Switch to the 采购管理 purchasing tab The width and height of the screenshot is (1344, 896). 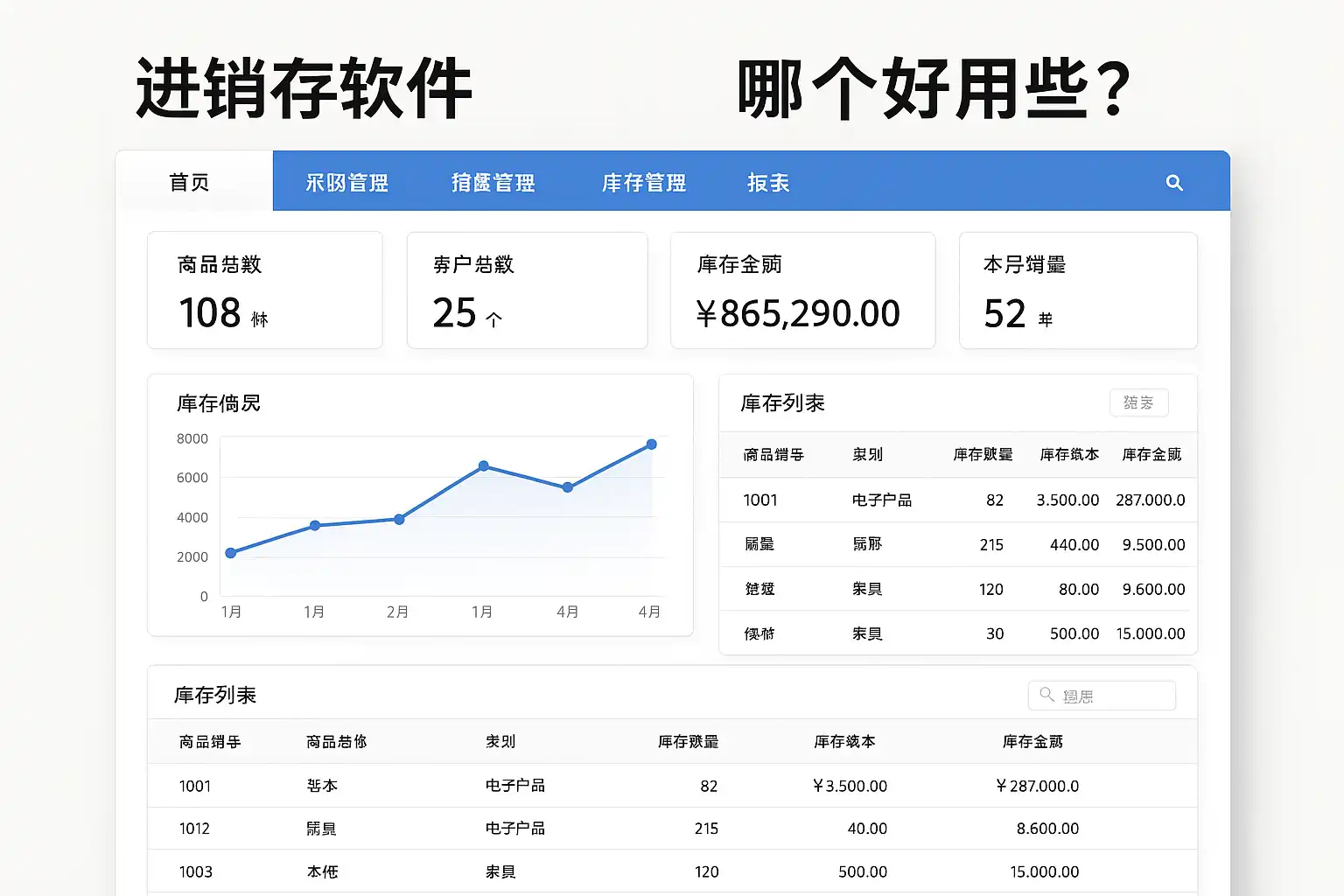346,182
